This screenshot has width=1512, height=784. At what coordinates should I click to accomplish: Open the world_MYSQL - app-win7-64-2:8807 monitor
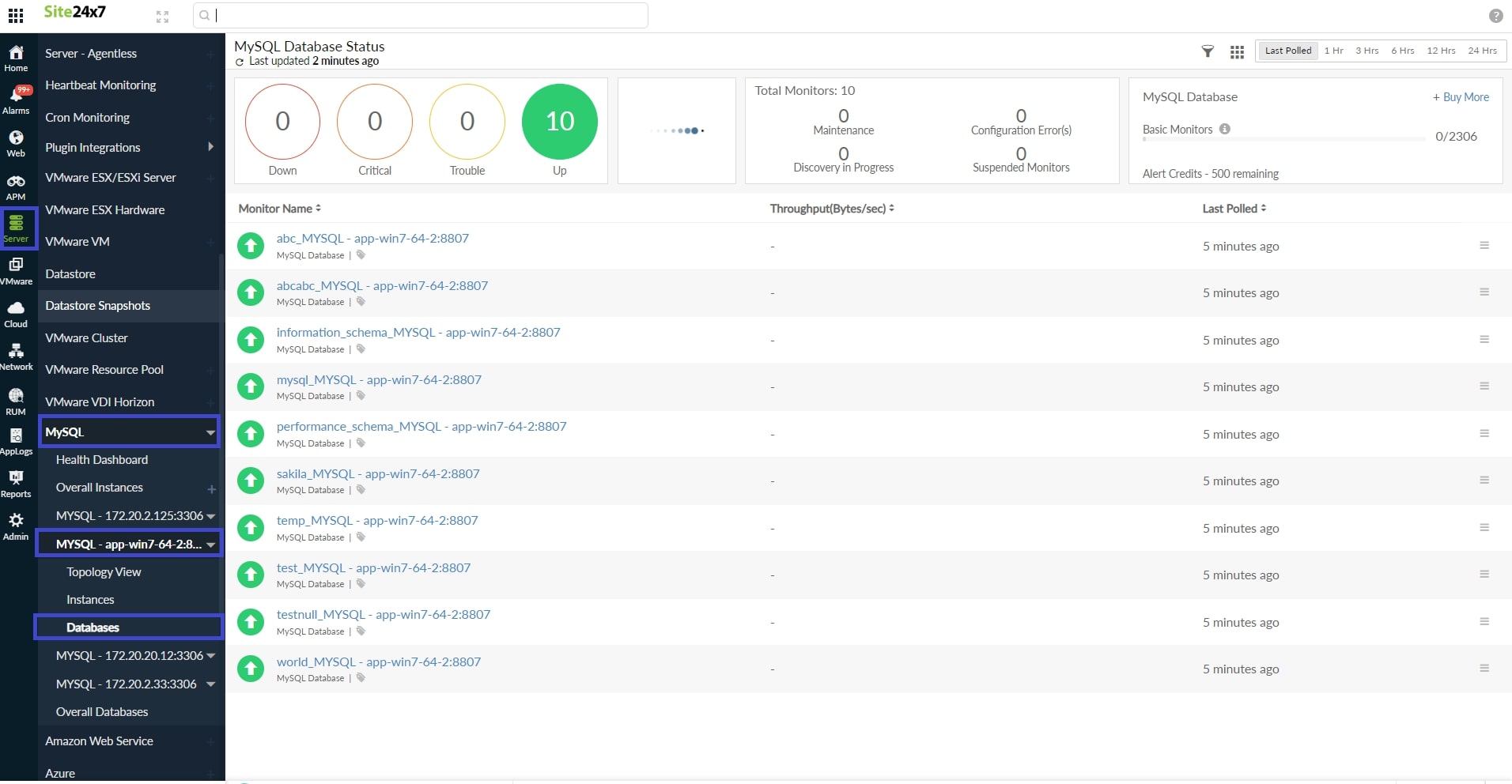(378, 661)
